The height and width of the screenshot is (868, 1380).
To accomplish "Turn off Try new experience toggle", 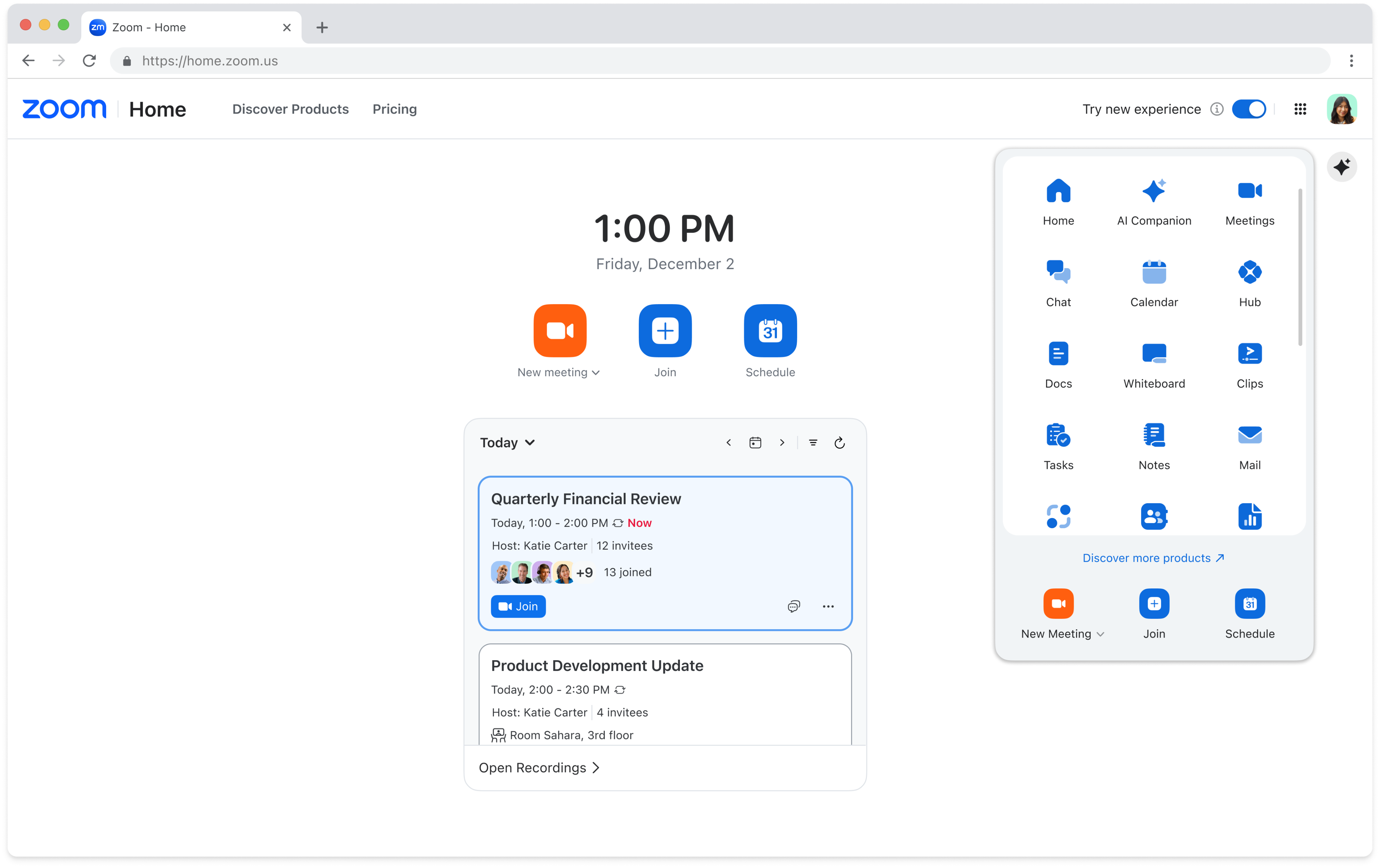I will click(1249, 109).
